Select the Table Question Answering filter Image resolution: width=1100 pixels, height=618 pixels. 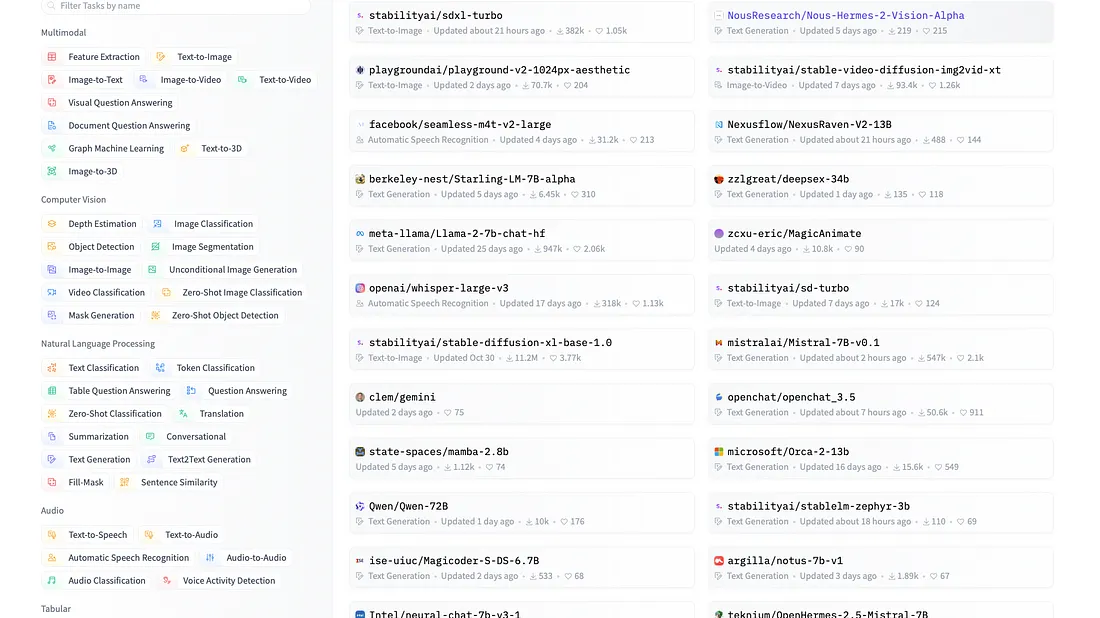coord(109,391)
